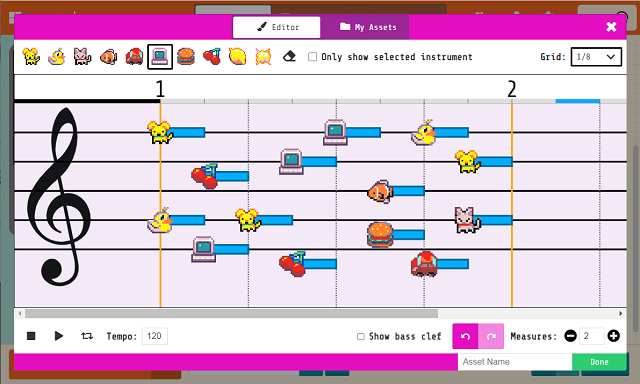Click the cat note on the staff
The width and height of the screenshot is (640, 384).
coord(468,220)
